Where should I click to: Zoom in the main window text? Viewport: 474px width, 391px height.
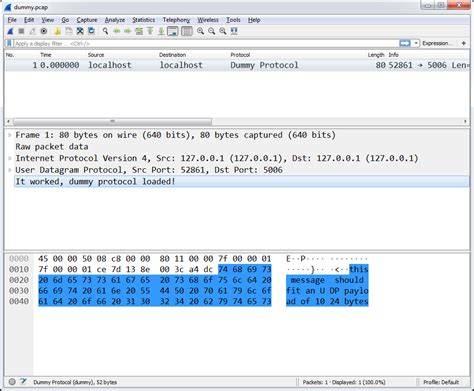point(200,31)
